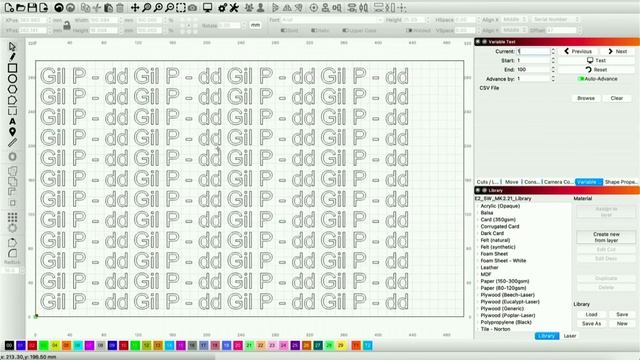Activate the Pan four-arrow tool
Viewport: 640px width, 360px height.
point(135,7)
